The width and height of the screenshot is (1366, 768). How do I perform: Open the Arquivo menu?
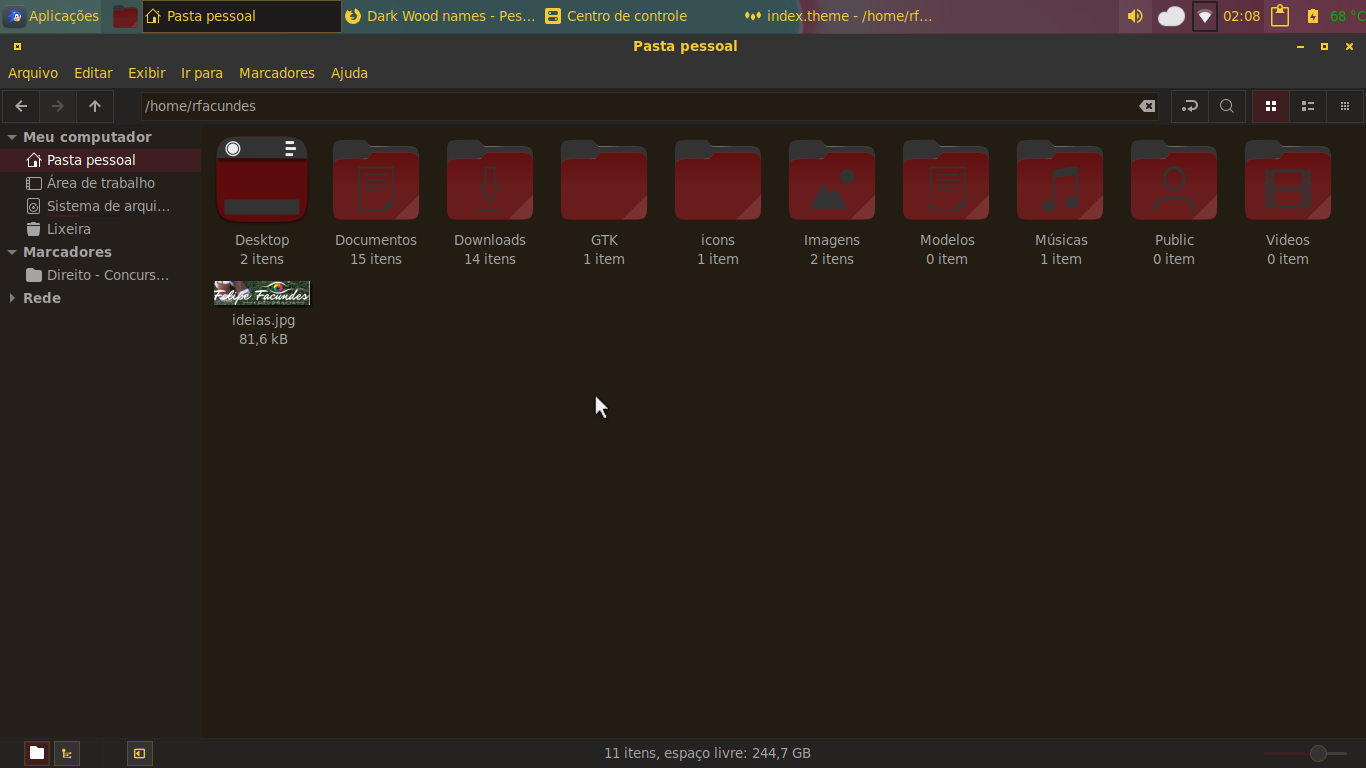[33, 73]
